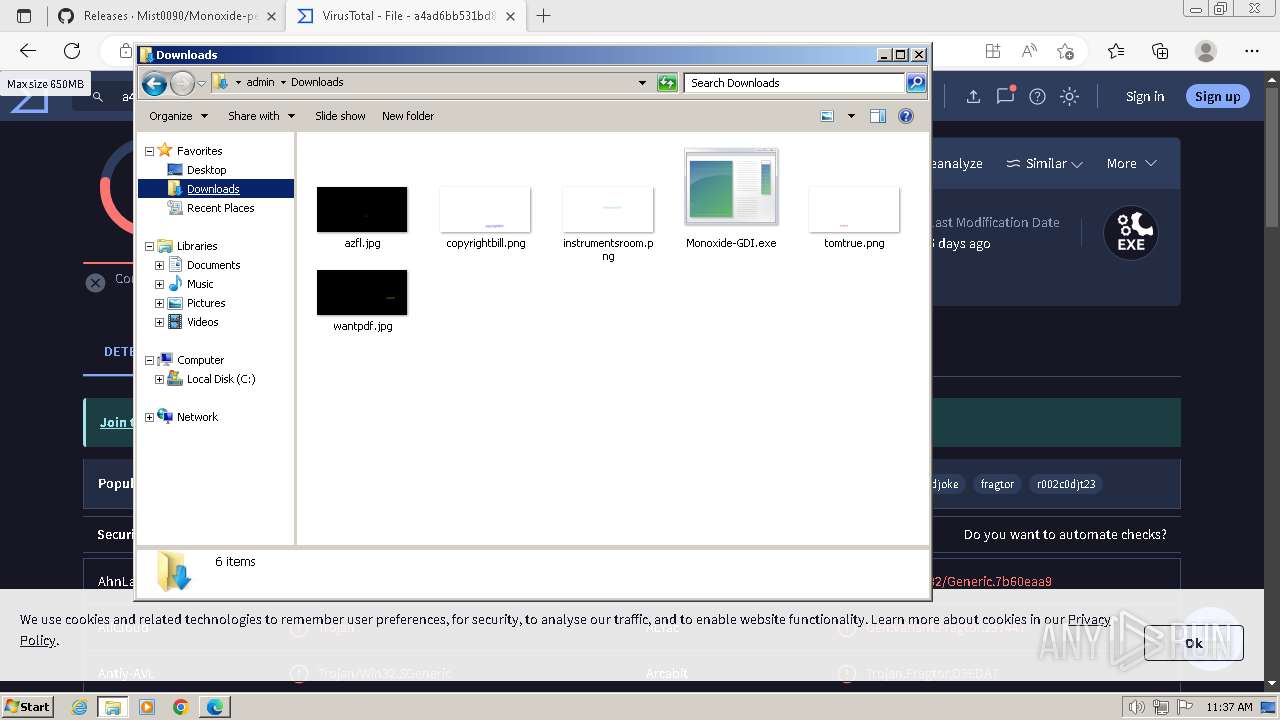Open browser collections icon

[x=1160, y=51]
